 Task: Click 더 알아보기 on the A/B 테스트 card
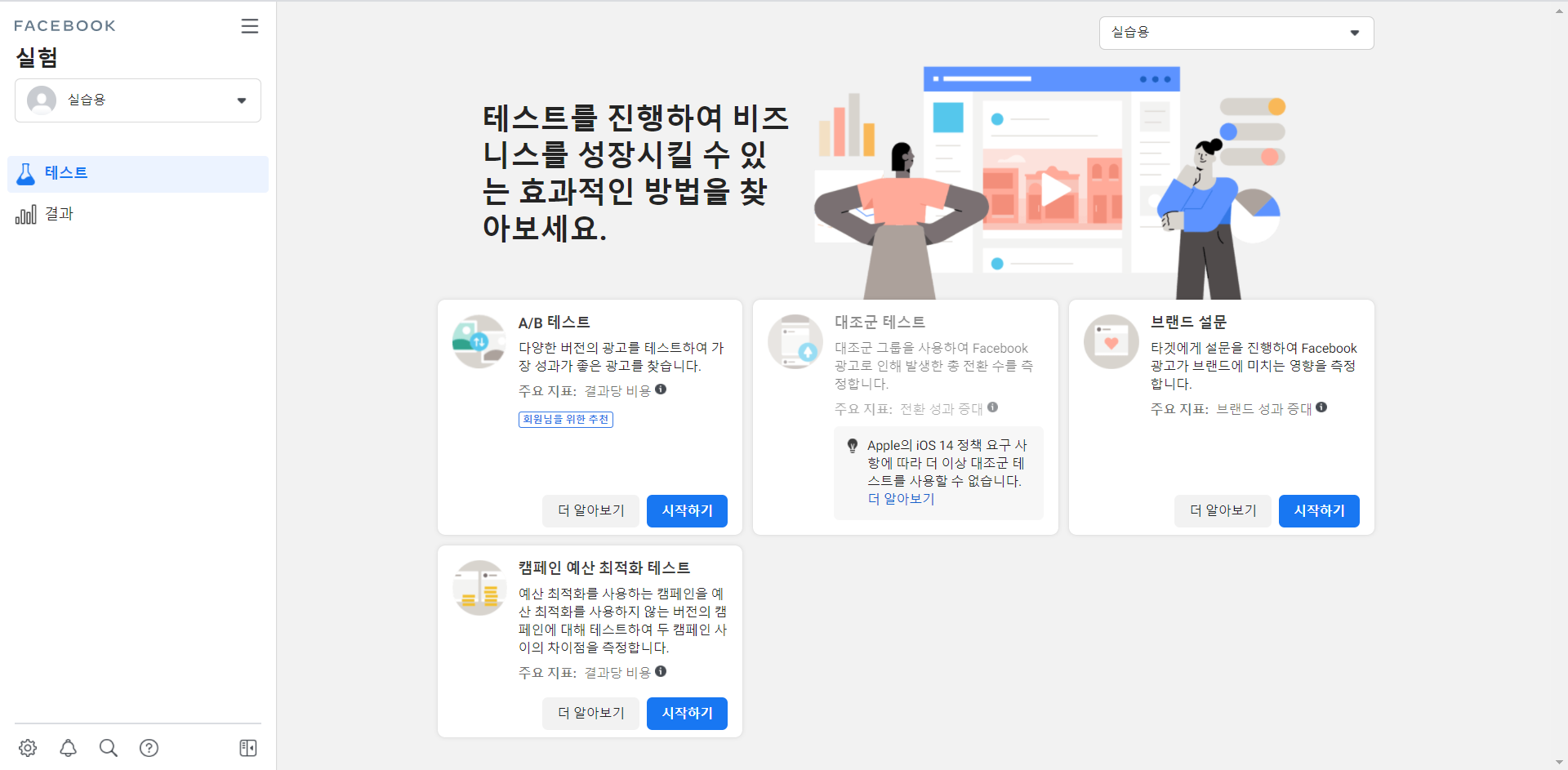pos(591,511)
